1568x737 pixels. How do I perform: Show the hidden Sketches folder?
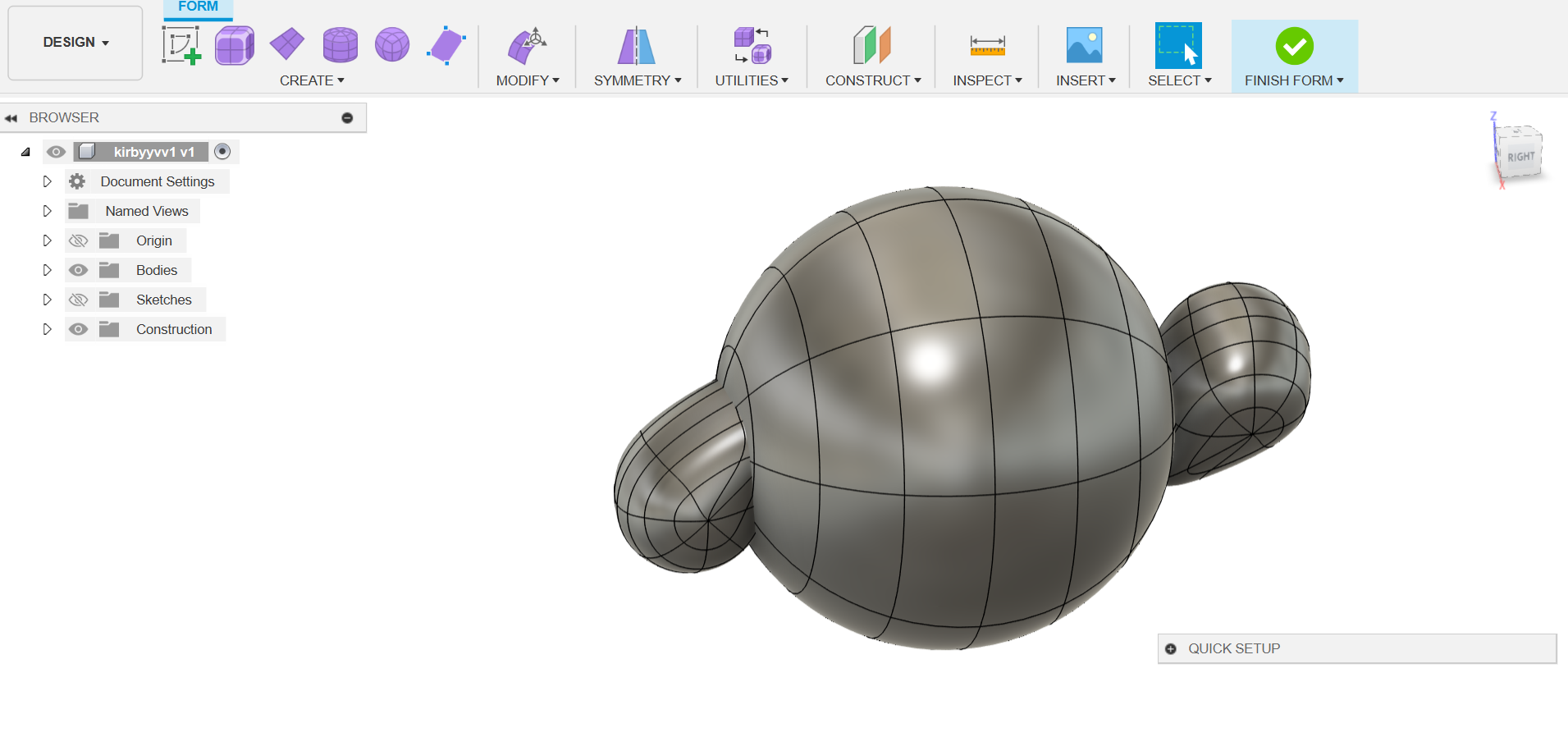click(x=78, y=300)
